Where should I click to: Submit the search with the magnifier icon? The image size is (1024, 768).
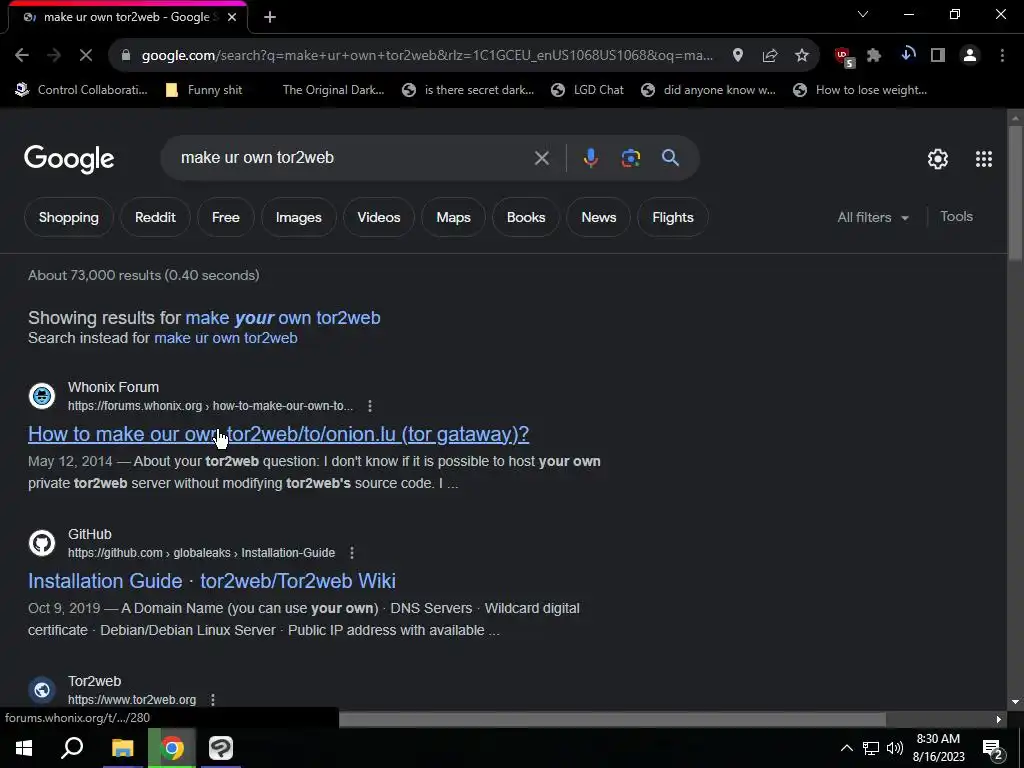[x=670, y=158]
